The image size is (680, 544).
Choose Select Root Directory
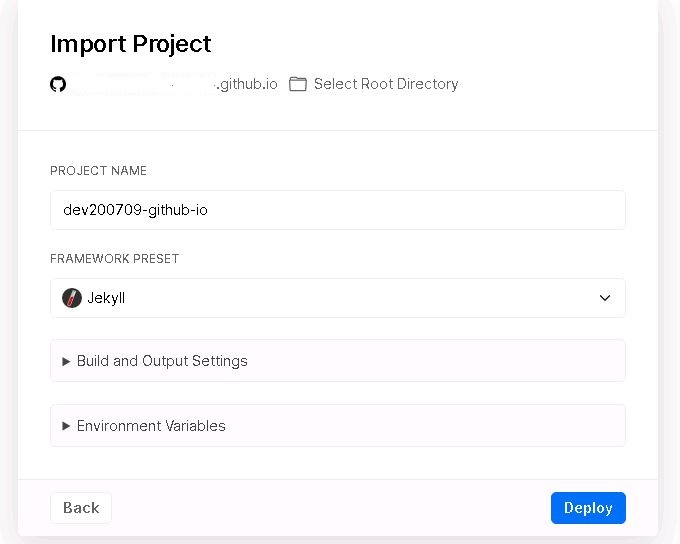click(x=386, y=84)
